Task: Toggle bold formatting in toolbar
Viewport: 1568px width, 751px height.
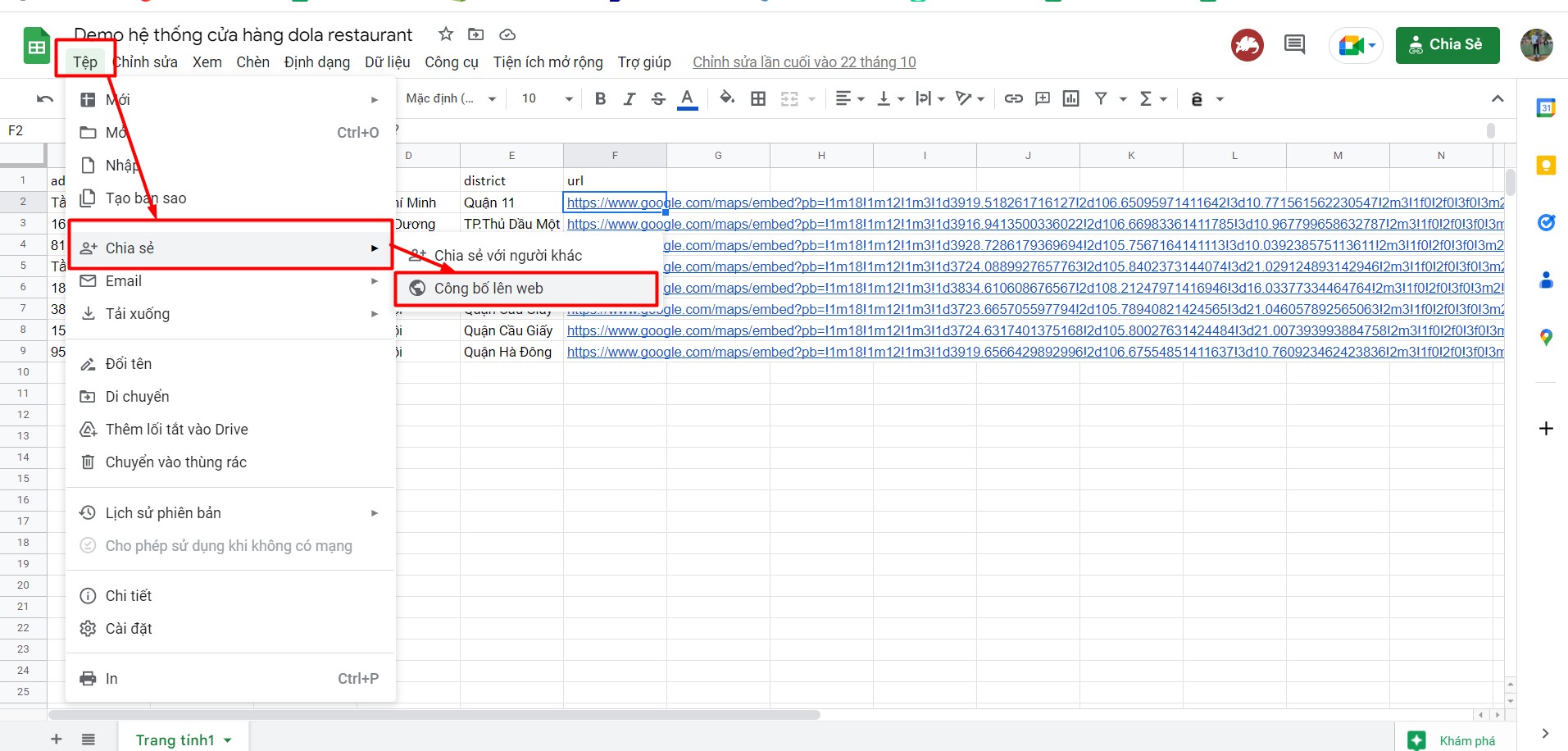Action: click(x=600, y=98)
